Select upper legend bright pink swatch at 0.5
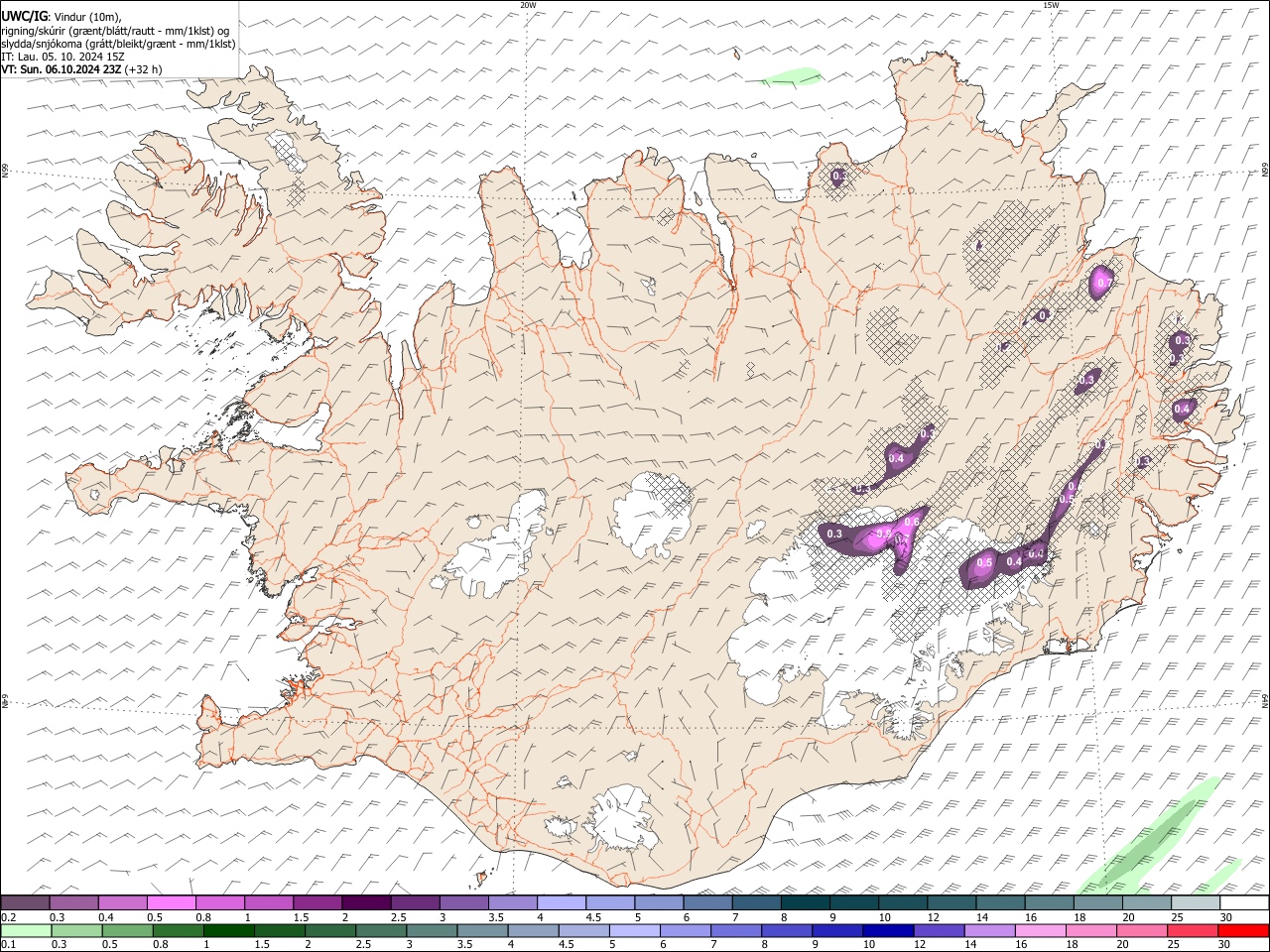 click(171, 902)
